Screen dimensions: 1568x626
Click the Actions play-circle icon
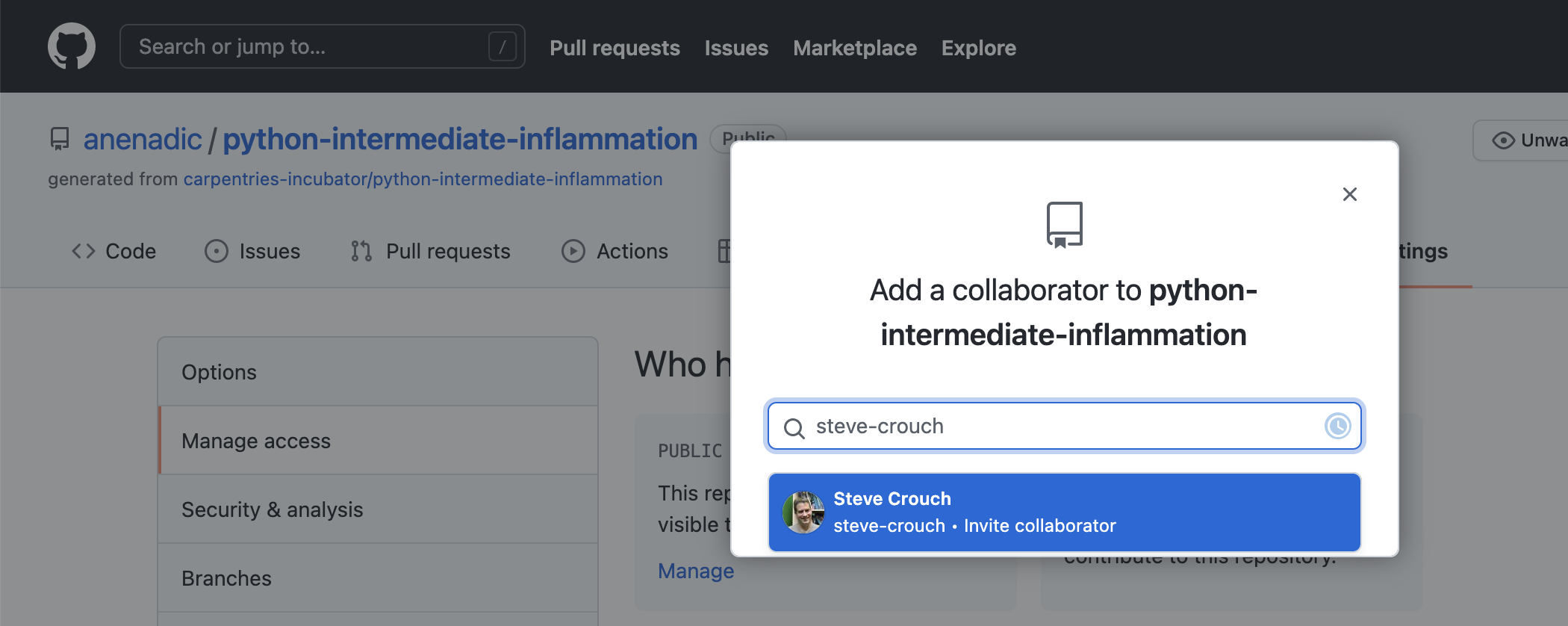click(573, 251)
